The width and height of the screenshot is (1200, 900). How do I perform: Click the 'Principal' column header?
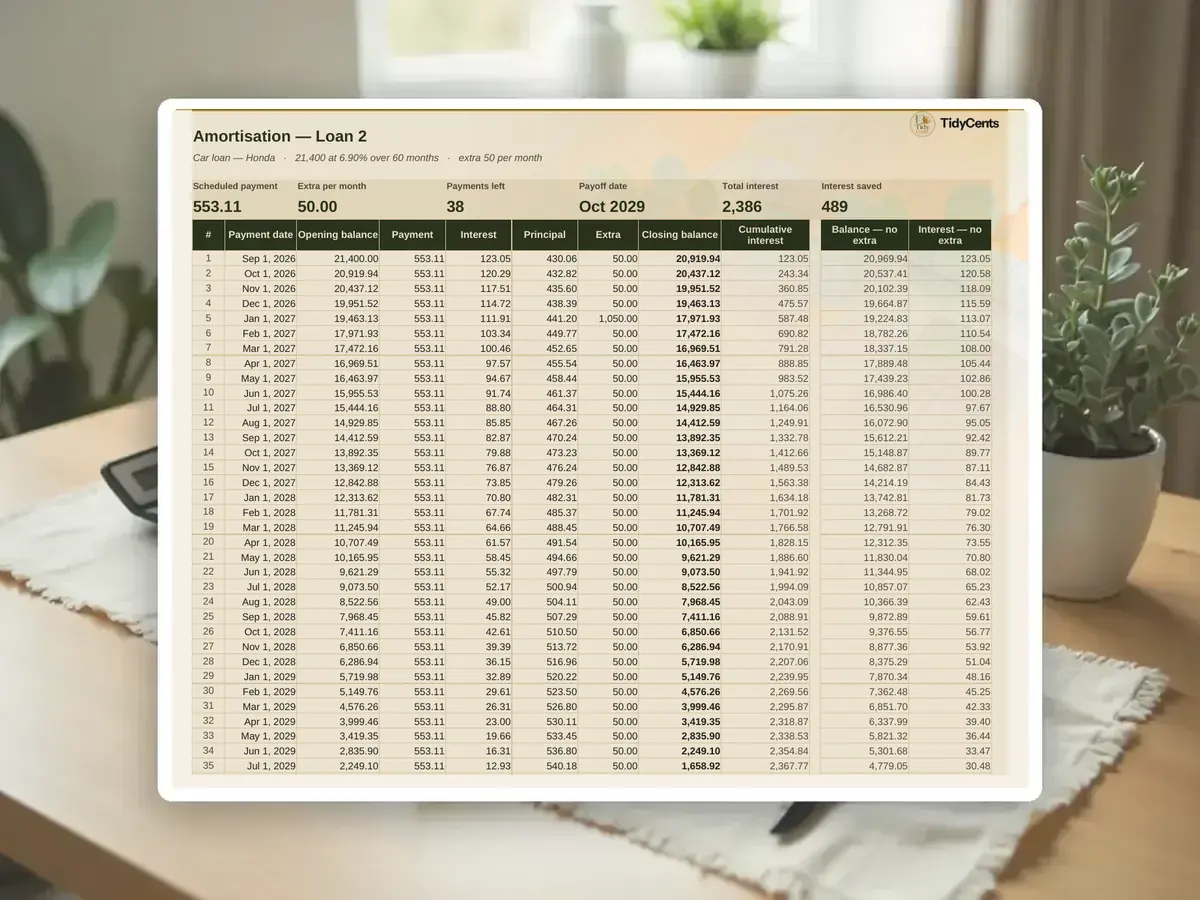(545, 235)
